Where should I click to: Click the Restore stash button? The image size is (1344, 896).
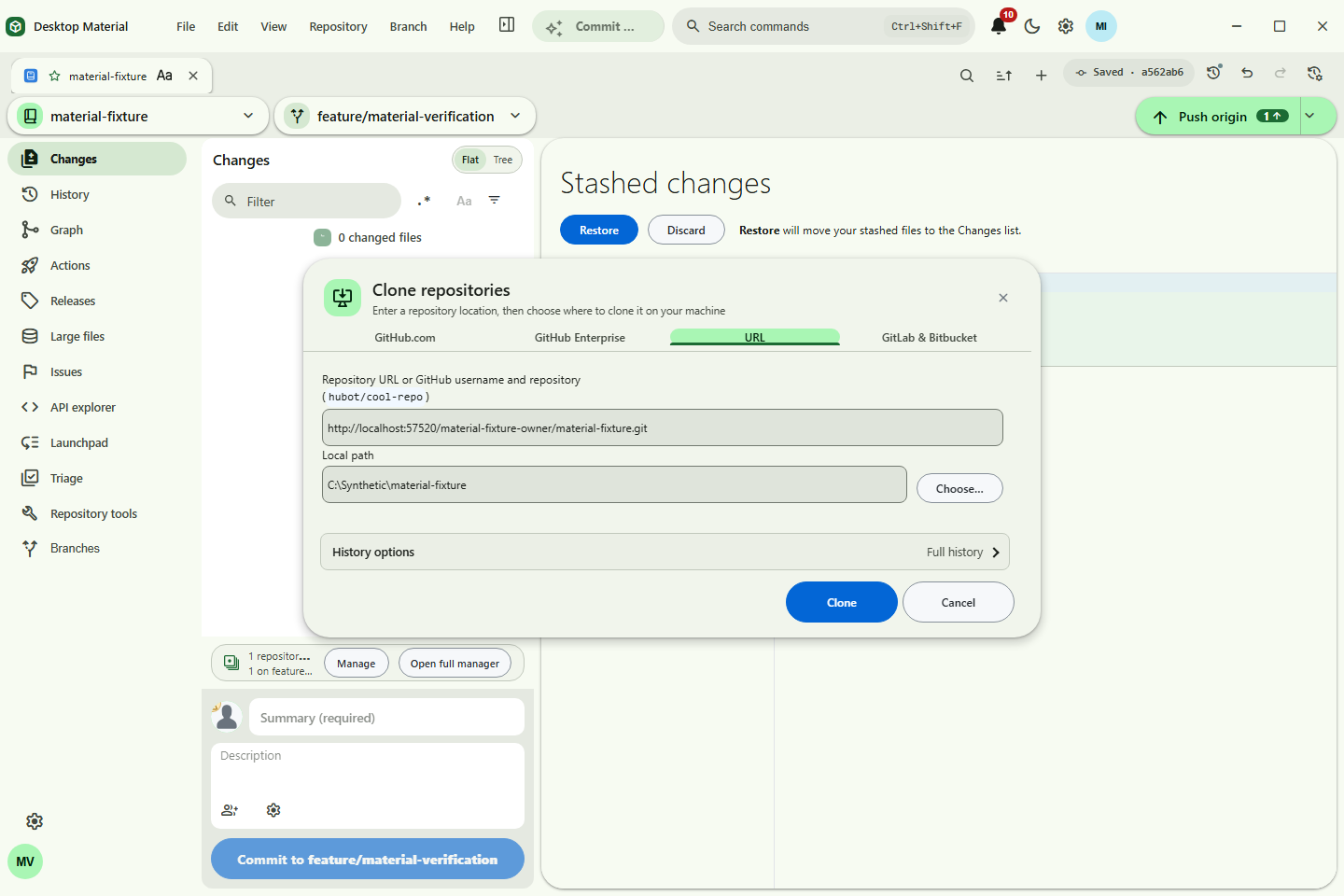[599, 230]
